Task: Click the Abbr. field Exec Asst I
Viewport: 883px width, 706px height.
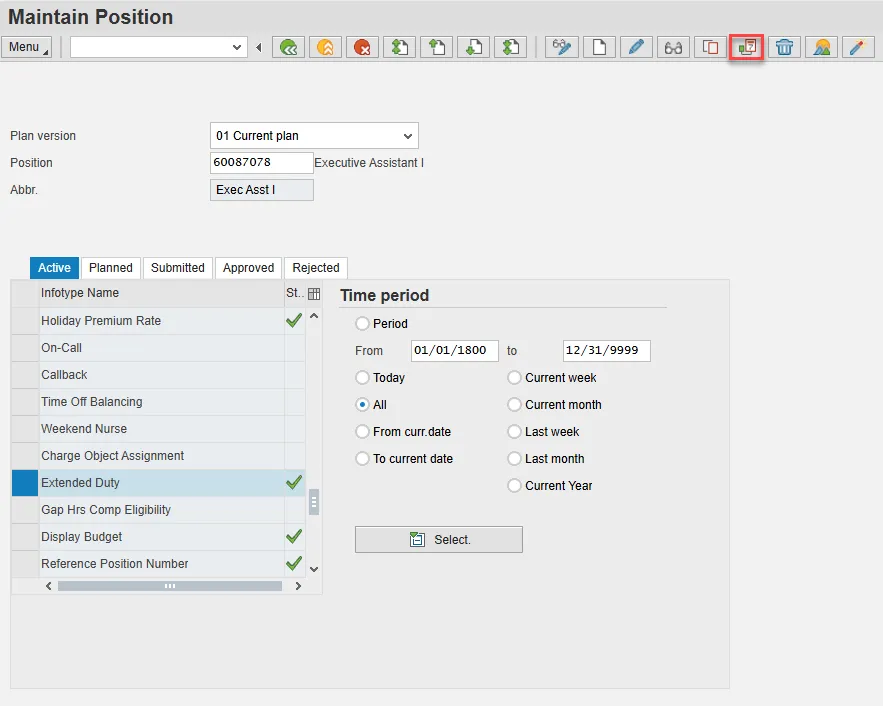Action: tap(261, 190)
